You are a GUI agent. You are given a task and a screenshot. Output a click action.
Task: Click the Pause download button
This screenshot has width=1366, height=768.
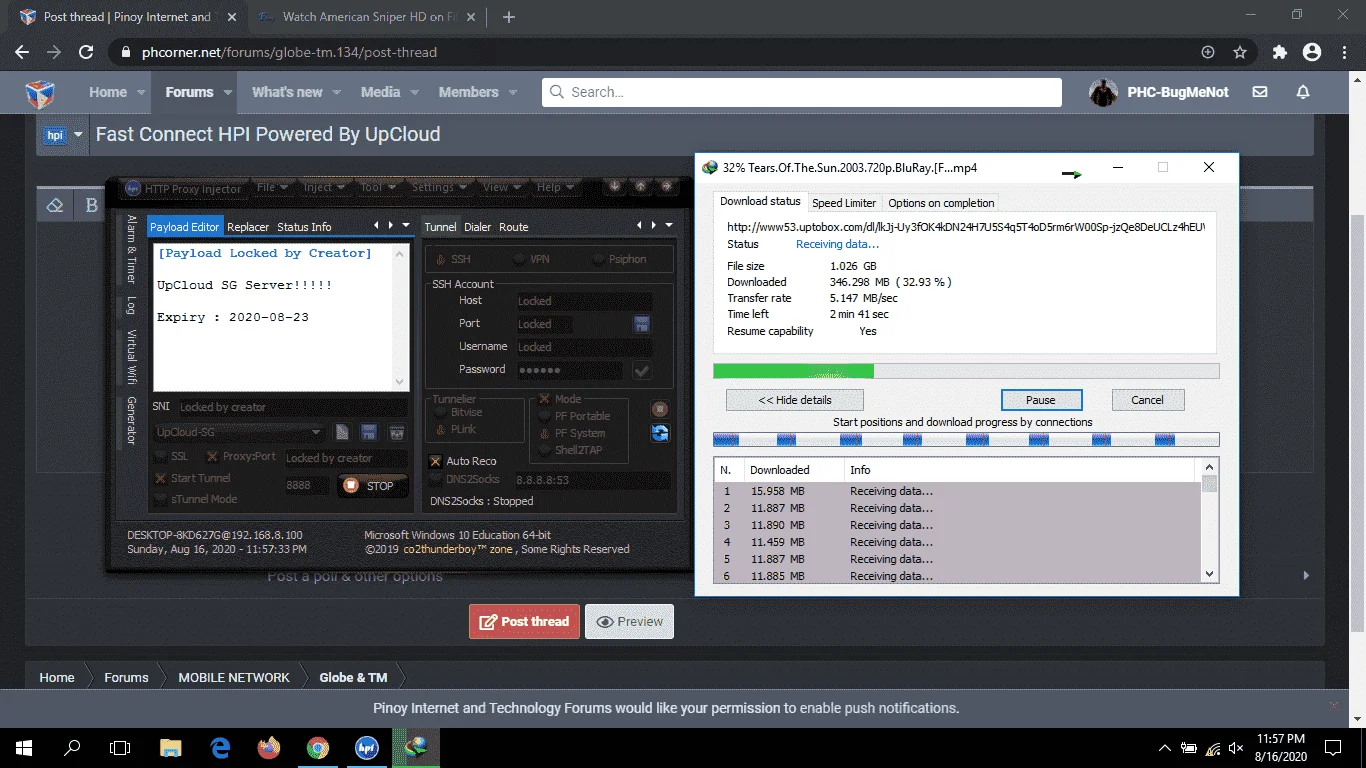(1041, 400)
